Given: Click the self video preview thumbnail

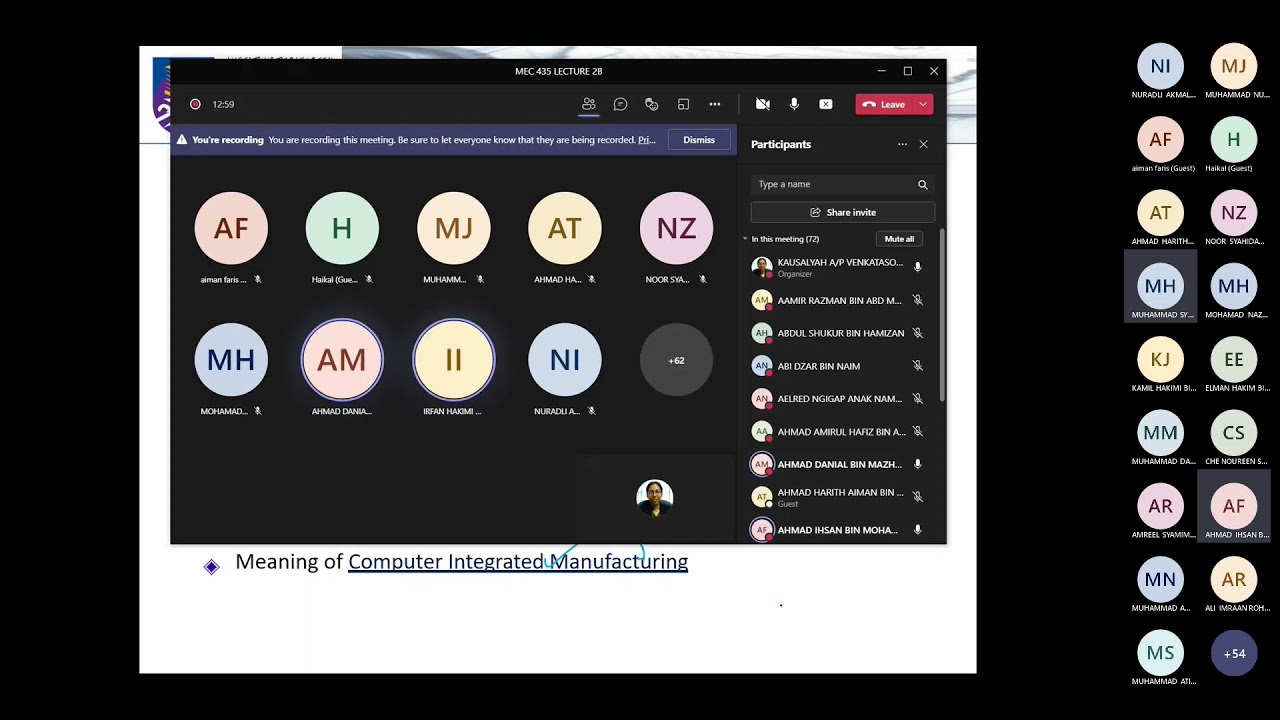Looking at the screenshot, I should tap(655, 498).
